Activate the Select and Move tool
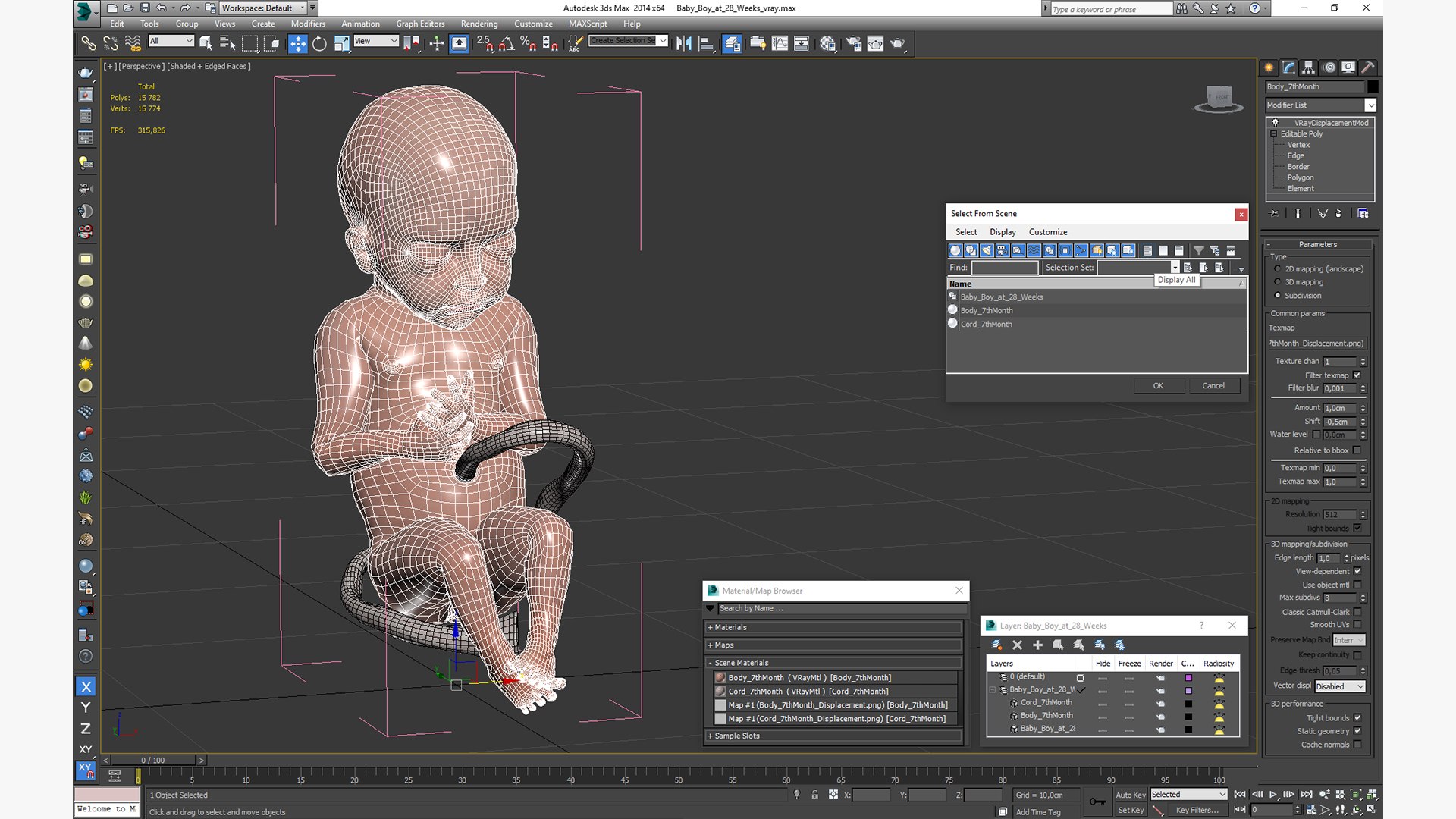Screen dimensions: 1456x819 pos(297,43)
